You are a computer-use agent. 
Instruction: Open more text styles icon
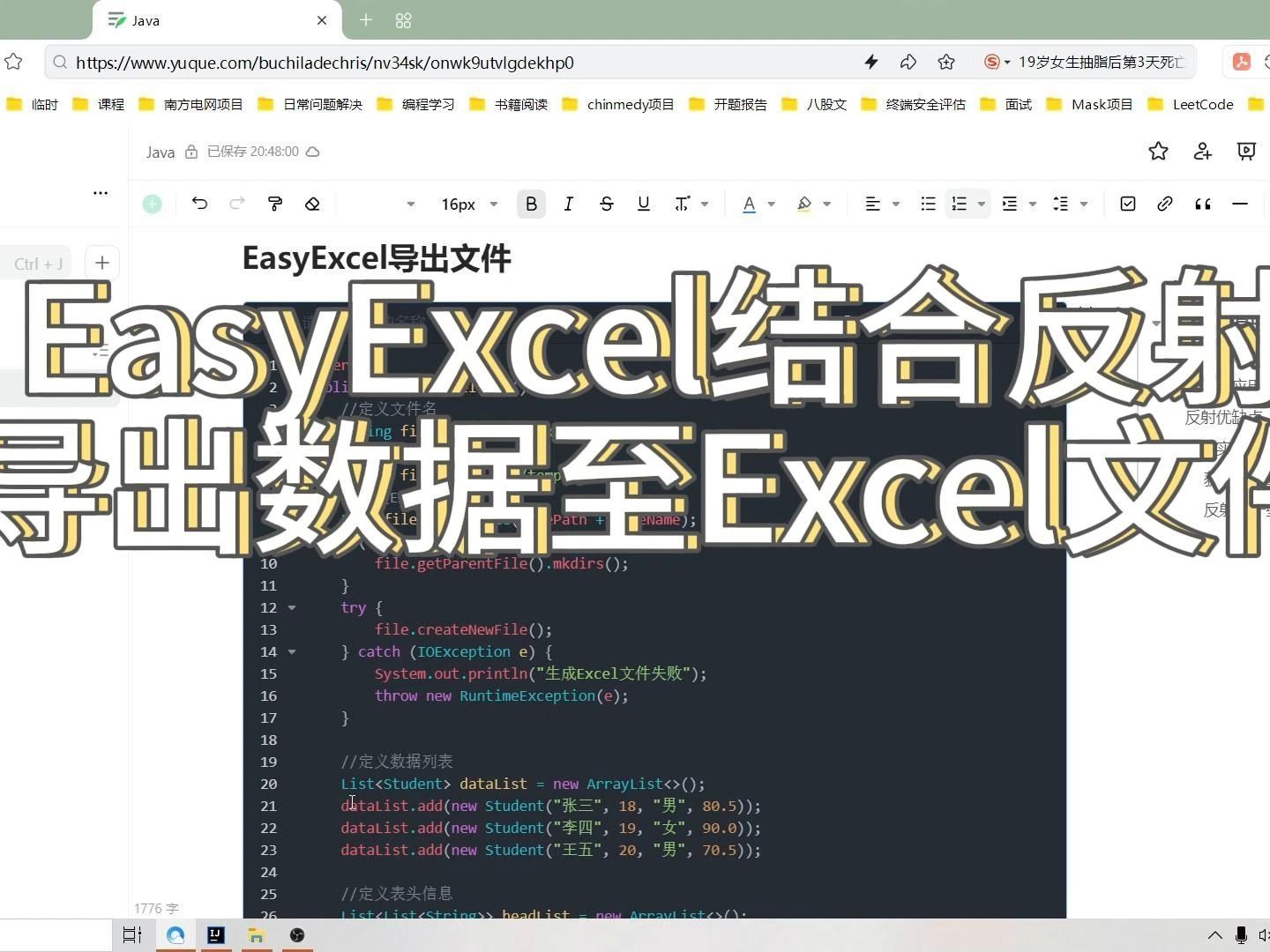tap(682, 204)
